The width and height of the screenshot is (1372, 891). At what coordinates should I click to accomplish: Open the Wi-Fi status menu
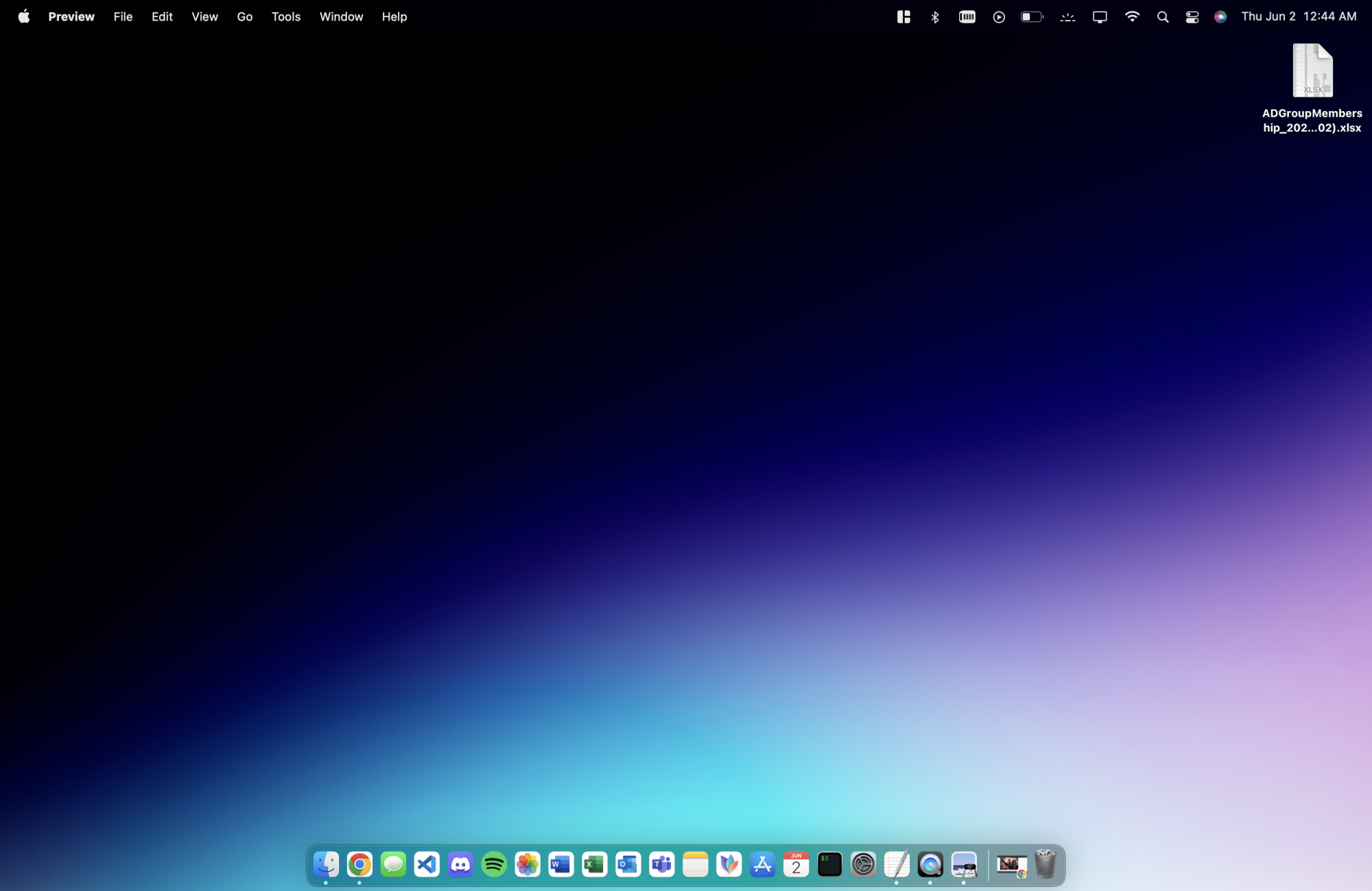click(1132, 16)
